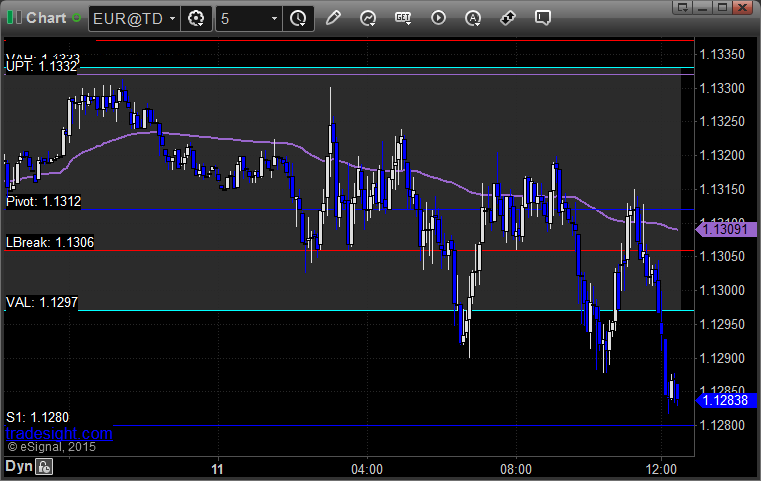Image resolution: width=761 pixels, height=481 pixels.
Task: Click the date 11 on the time axis
Action: 217,469
